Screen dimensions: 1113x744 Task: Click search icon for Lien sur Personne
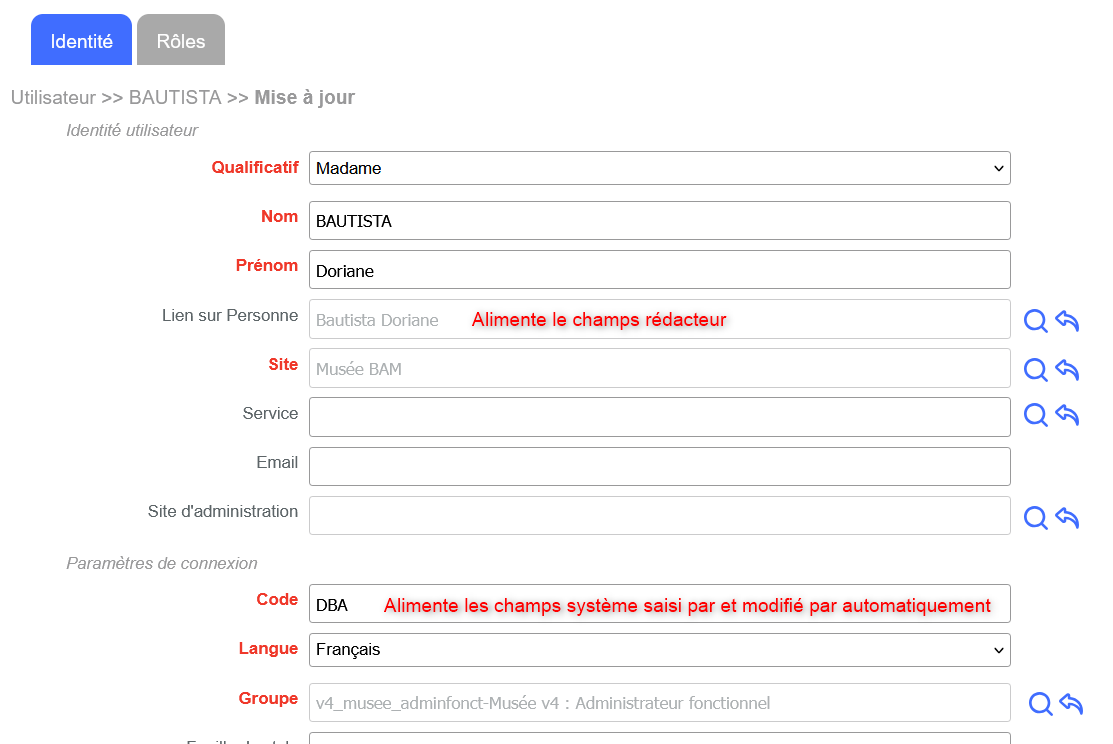pos(1036,321)
